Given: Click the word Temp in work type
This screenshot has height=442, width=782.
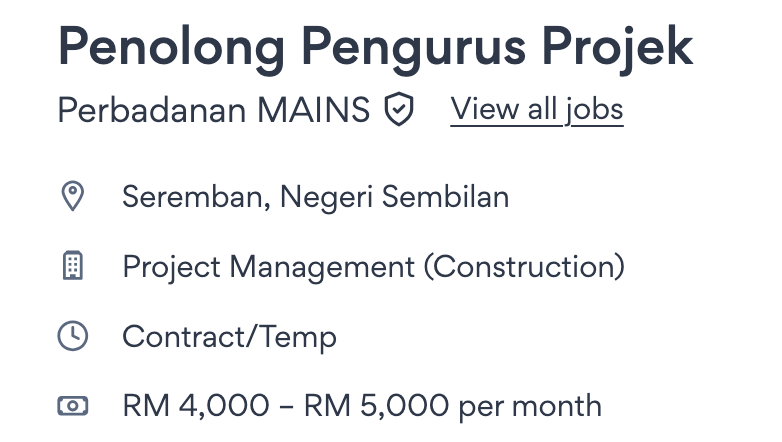Looking at the screenshot, I should coord(299,337).
